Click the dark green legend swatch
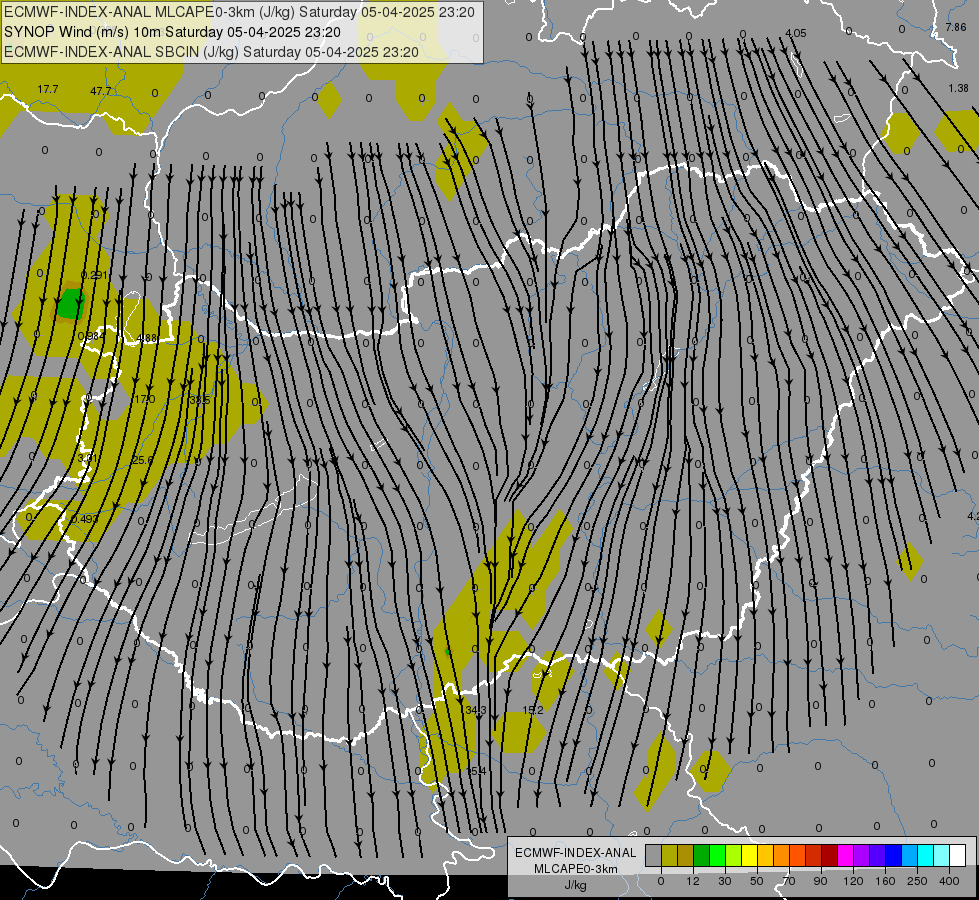Viewport: 979px width, 900px height. 702,855
